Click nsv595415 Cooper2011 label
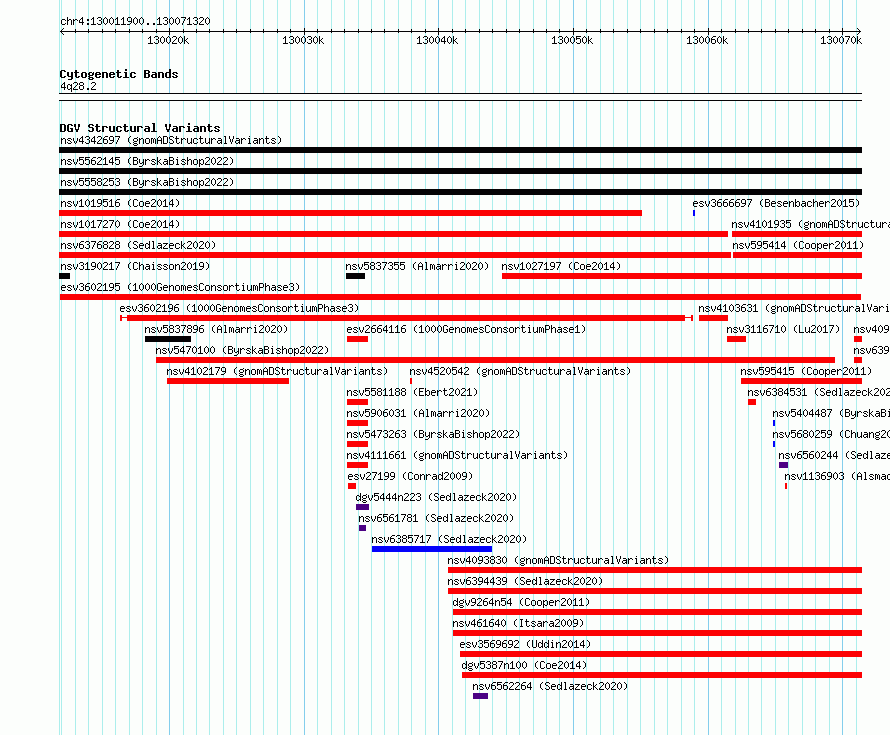 point(806,371)
